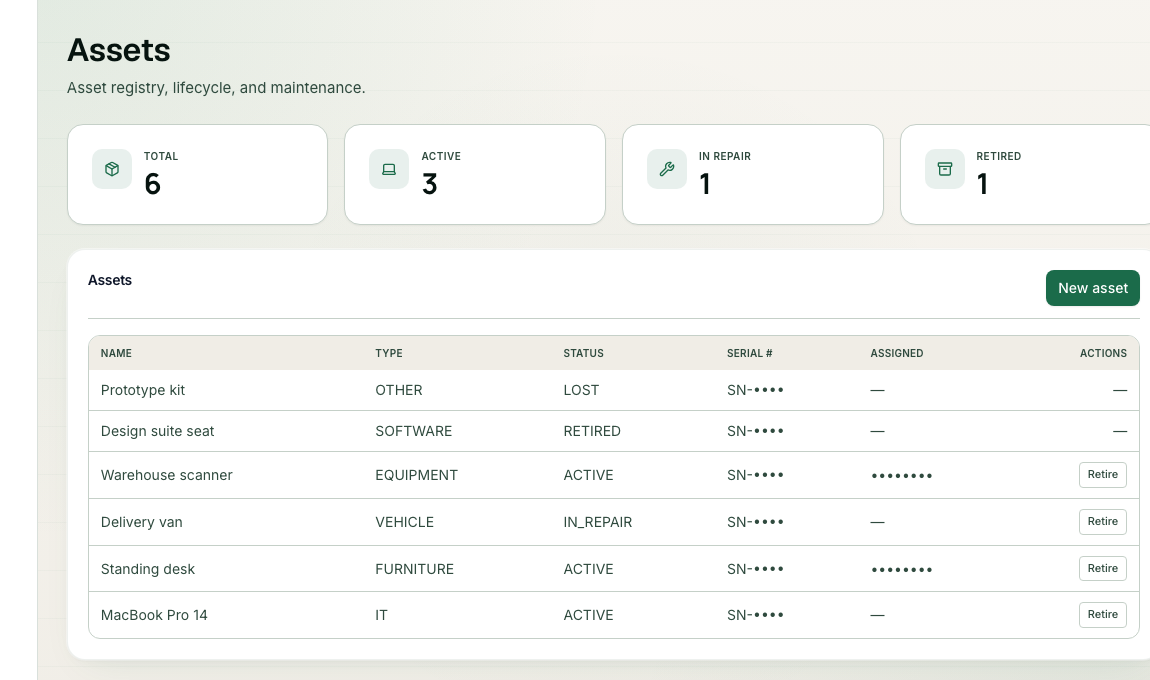Screen dimensions: 1150x680
Task: Click the ACTIVE count 3 value
Action: tap(430, 184)
